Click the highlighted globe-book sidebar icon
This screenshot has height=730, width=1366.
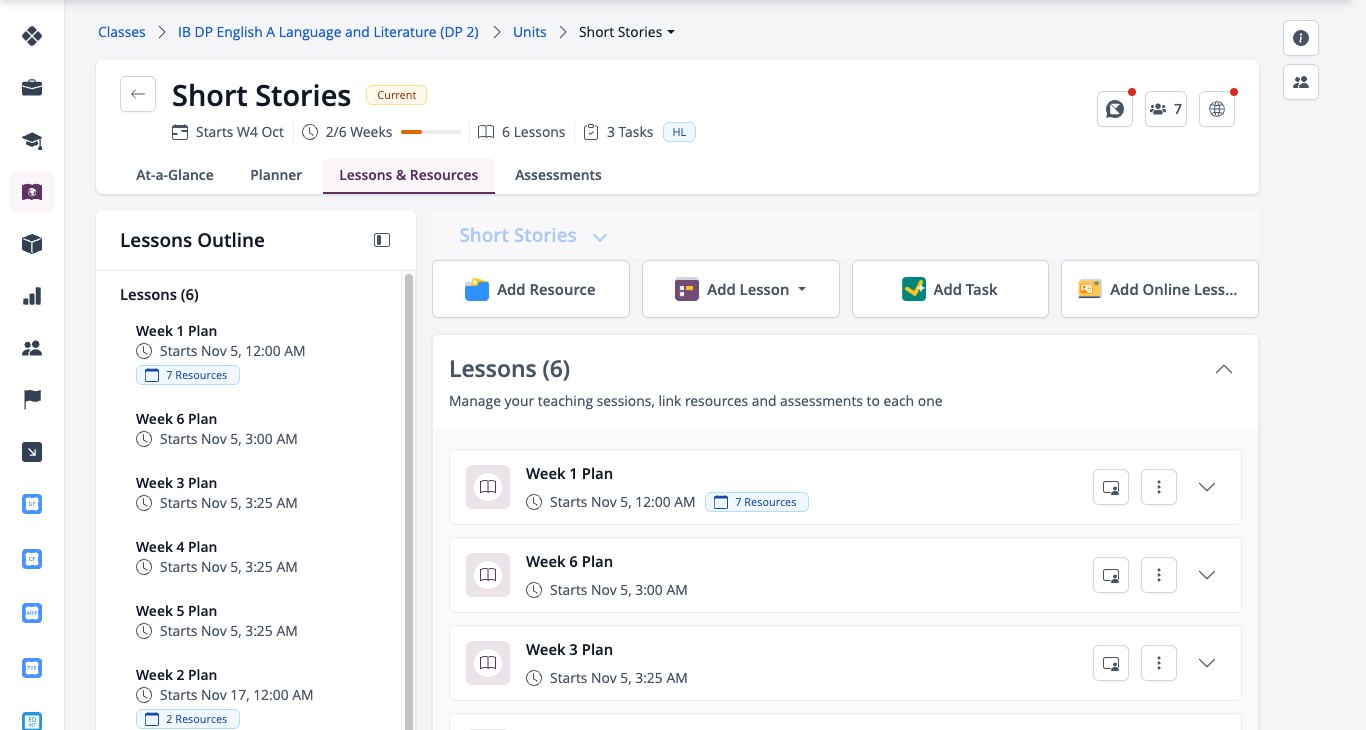(x=32, y=192)
